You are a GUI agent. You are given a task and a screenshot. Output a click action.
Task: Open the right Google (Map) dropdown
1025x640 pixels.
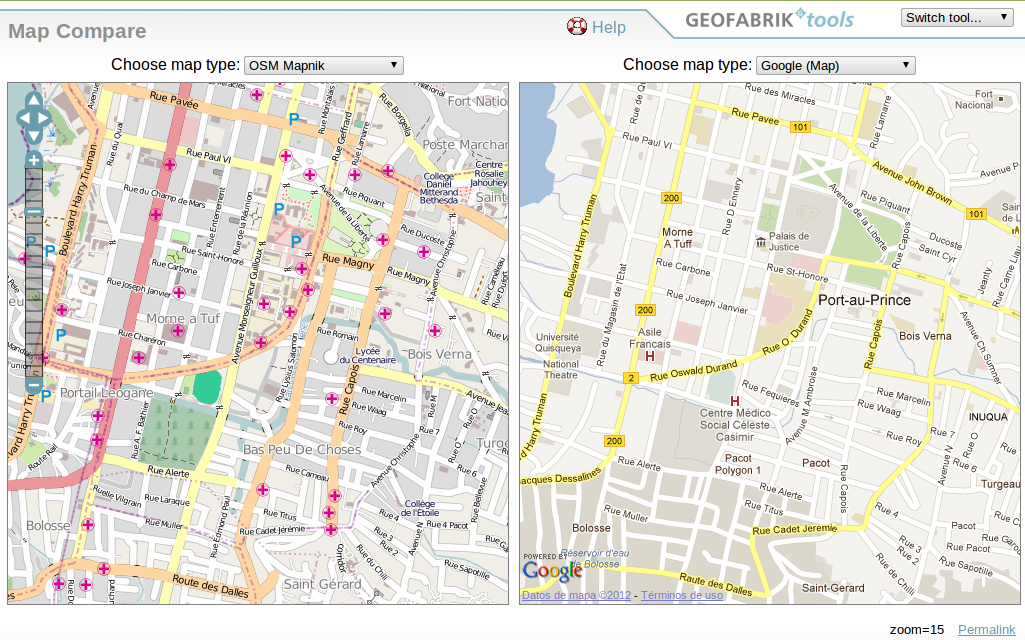click(835, 66)
